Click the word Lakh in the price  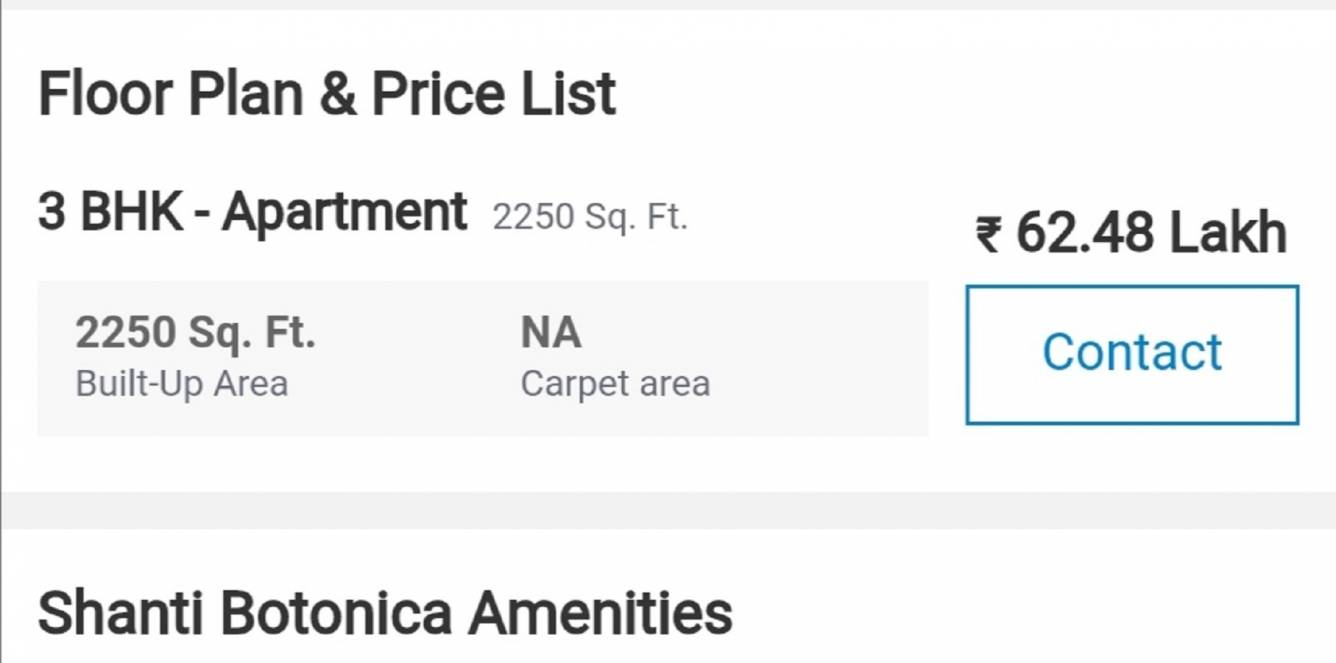pyautogui.click(x=1228, y=233)
